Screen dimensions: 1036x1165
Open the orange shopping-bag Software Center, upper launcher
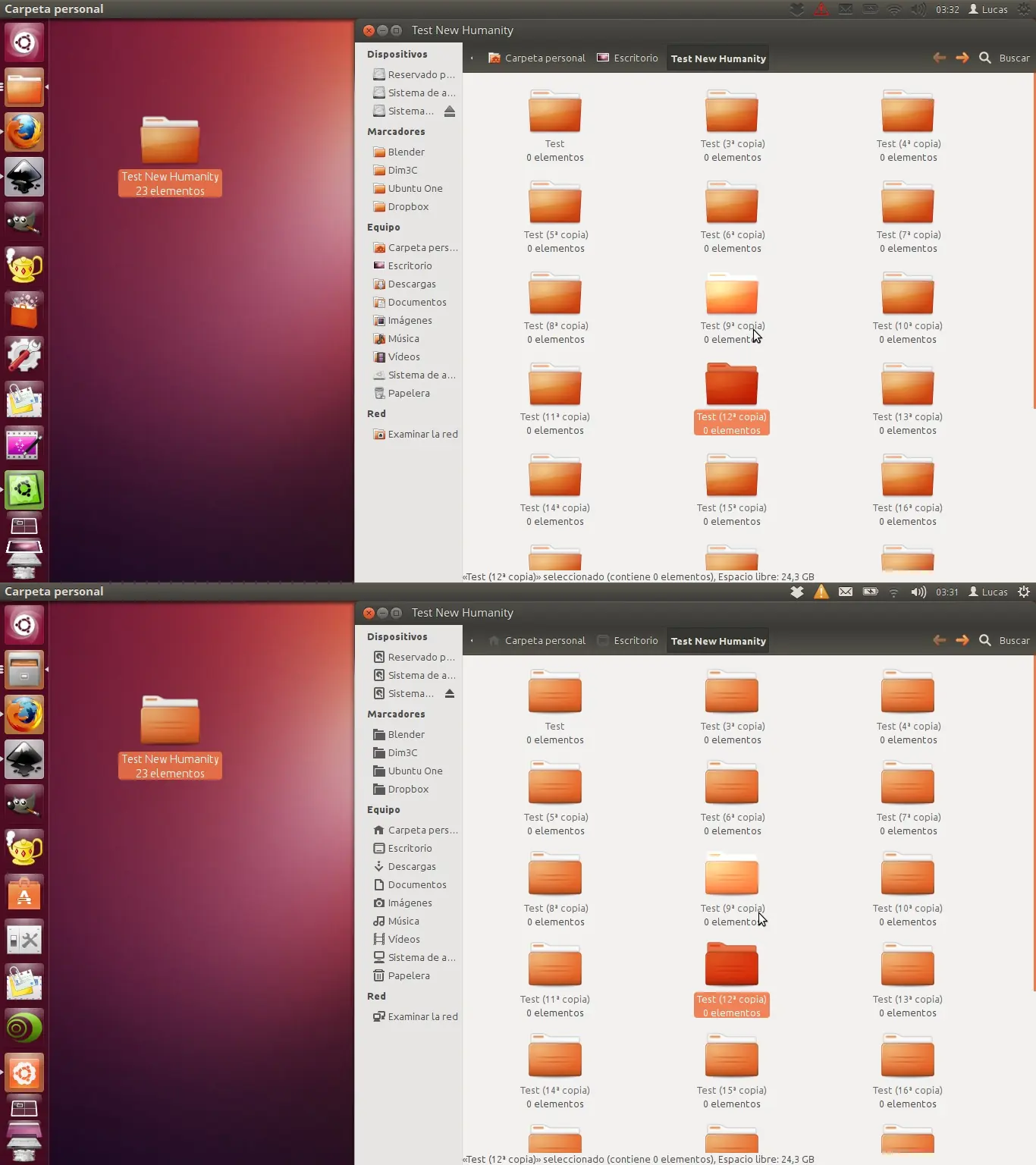tap(24, 311)
